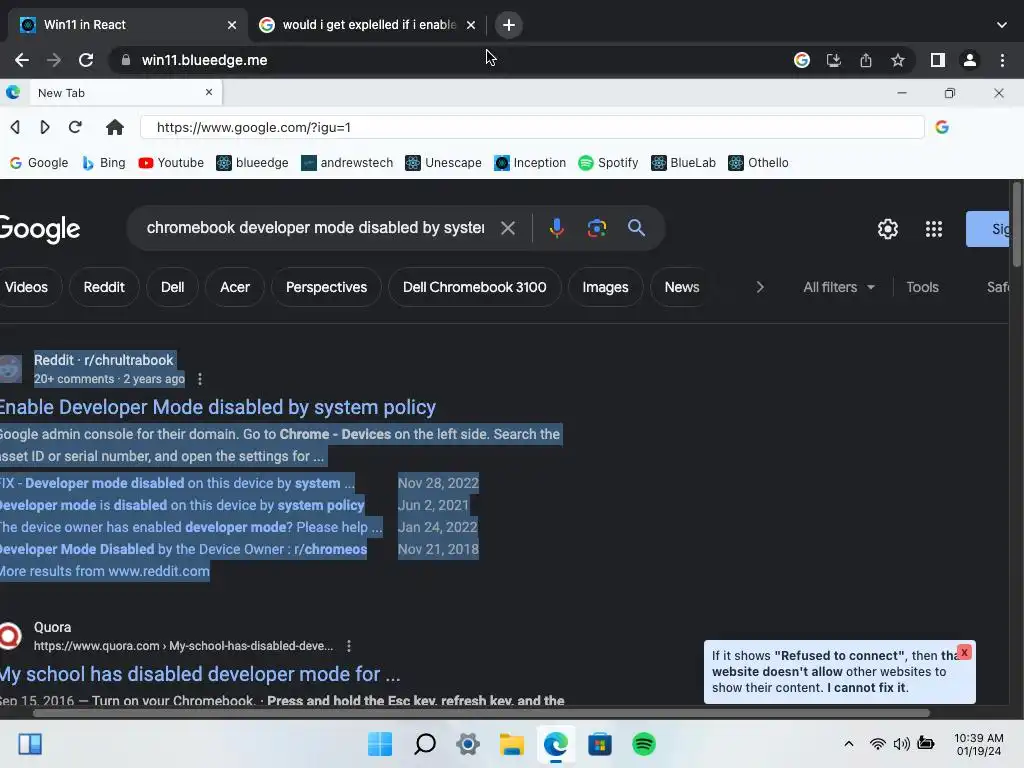Submit search with magnifier icon
Screen dimensions: 1024x768
tap(636, 227)
